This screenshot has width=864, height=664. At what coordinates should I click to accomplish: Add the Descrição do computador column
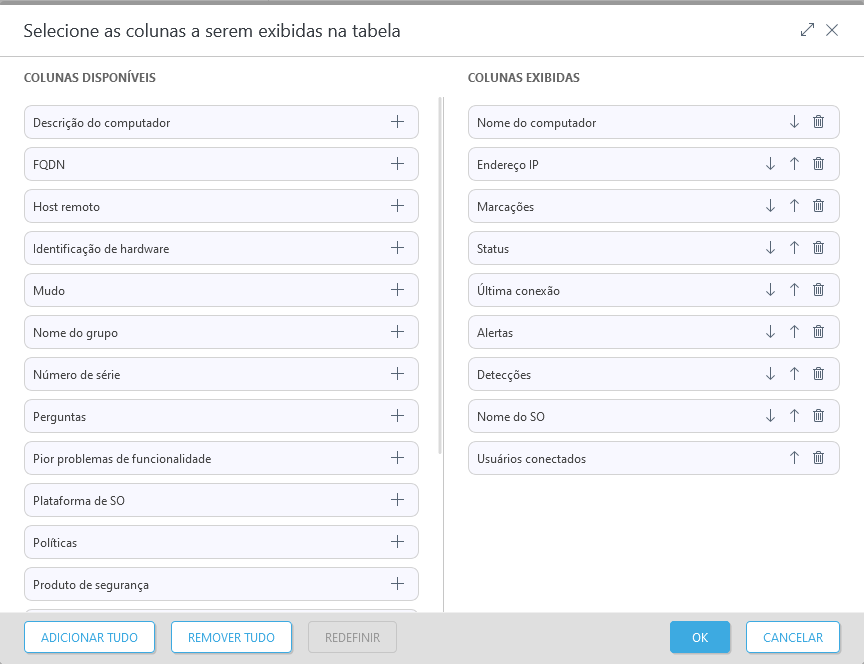397,122
